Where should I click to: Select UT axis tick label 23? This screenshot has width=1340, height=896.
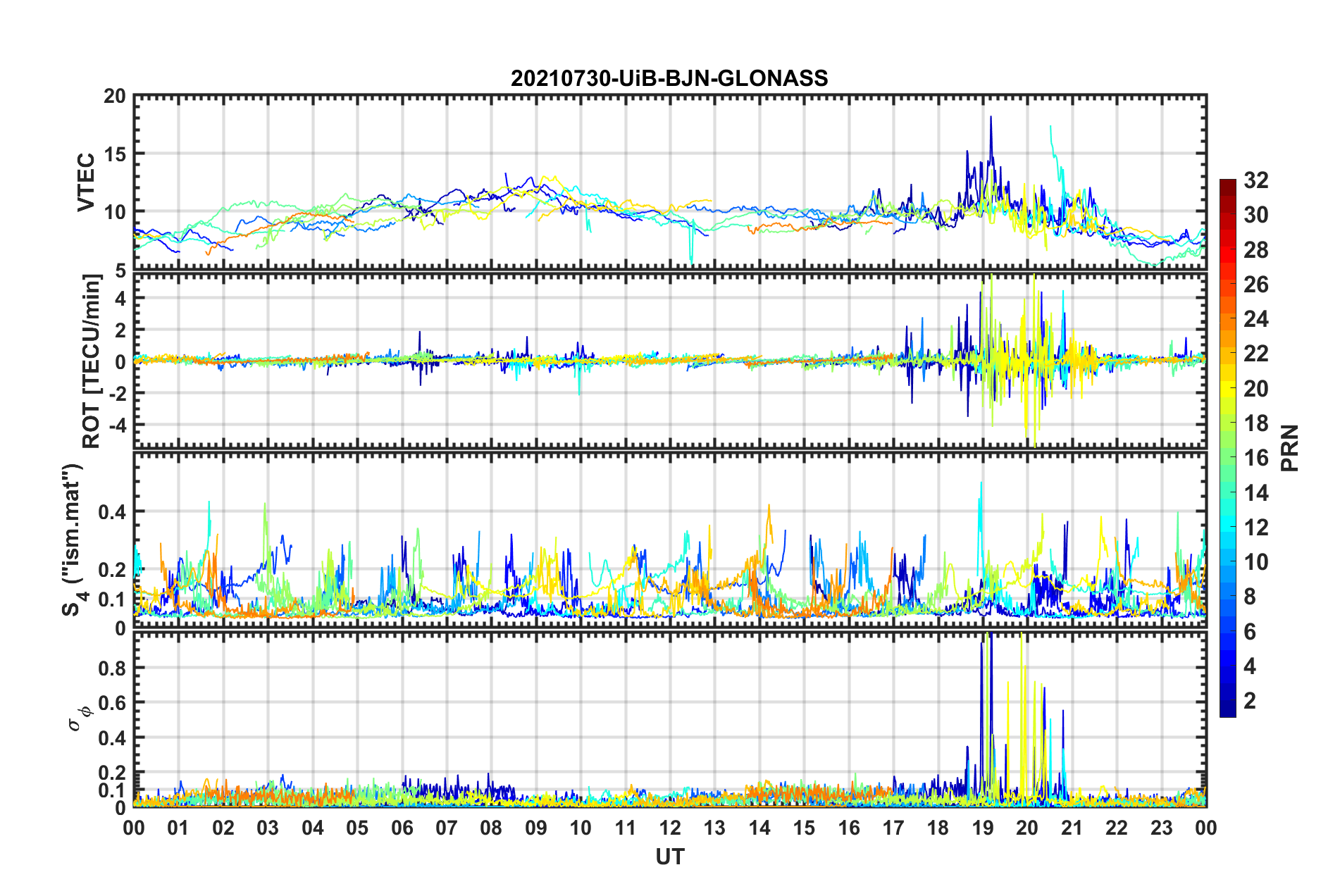coord(1162,828)
